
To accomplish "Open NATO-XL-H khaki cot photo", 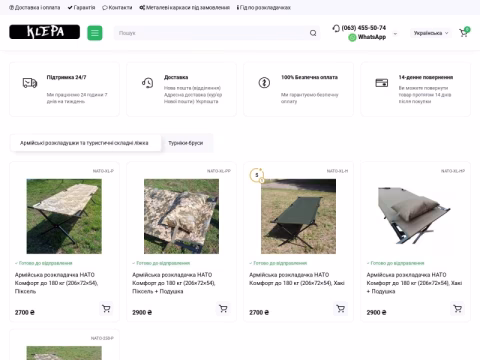I will tap(298, 216).
